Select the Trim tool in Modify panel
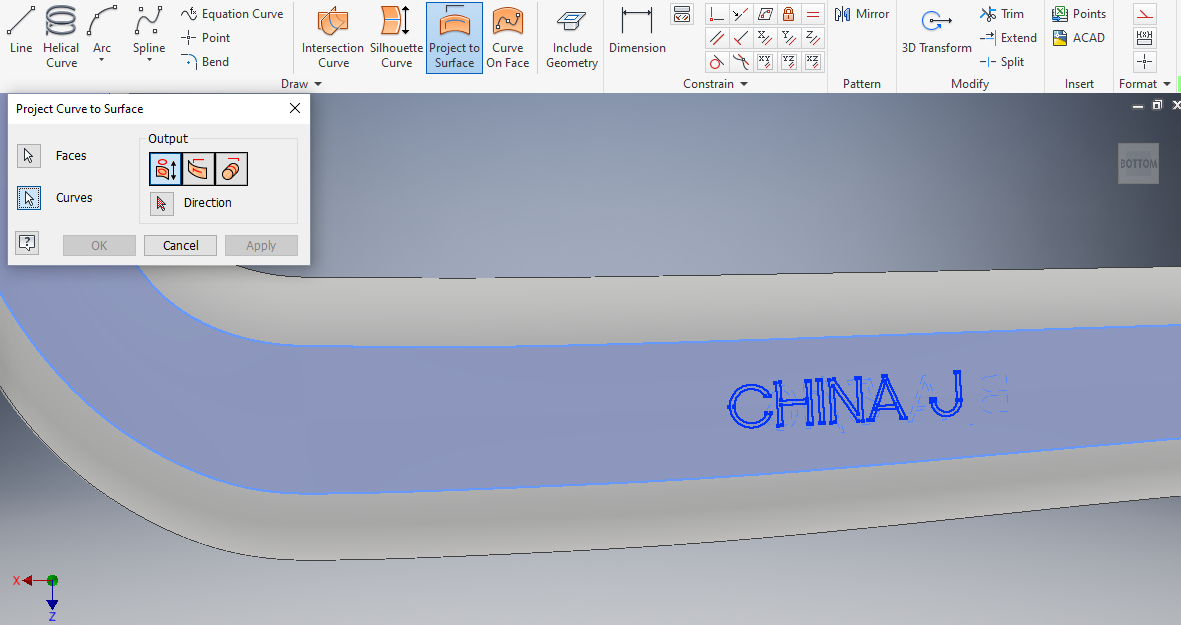The image size is (1181, 625). tap(1003, 13)
